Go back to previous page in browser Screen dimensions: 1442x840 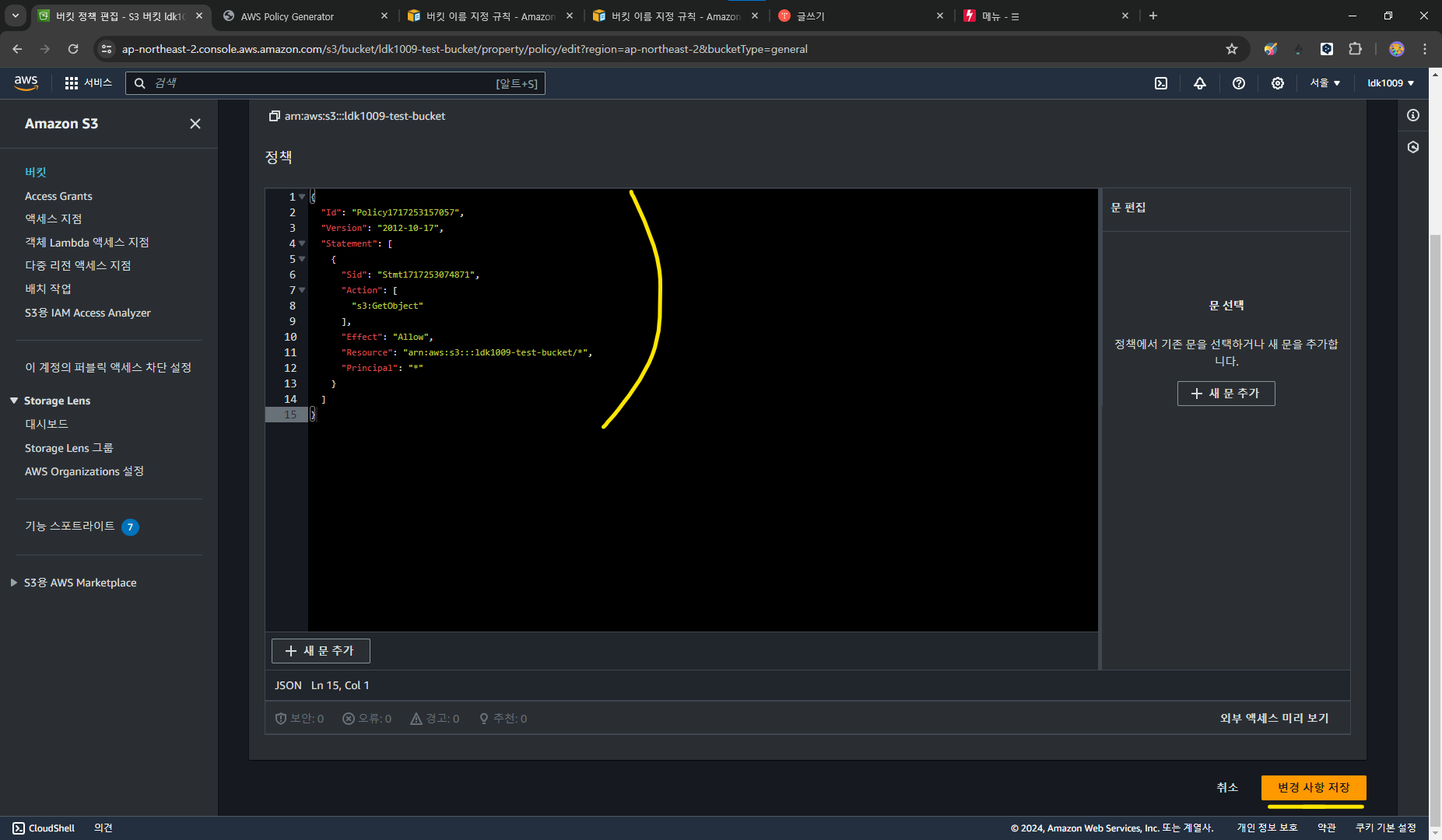point(17,49)
